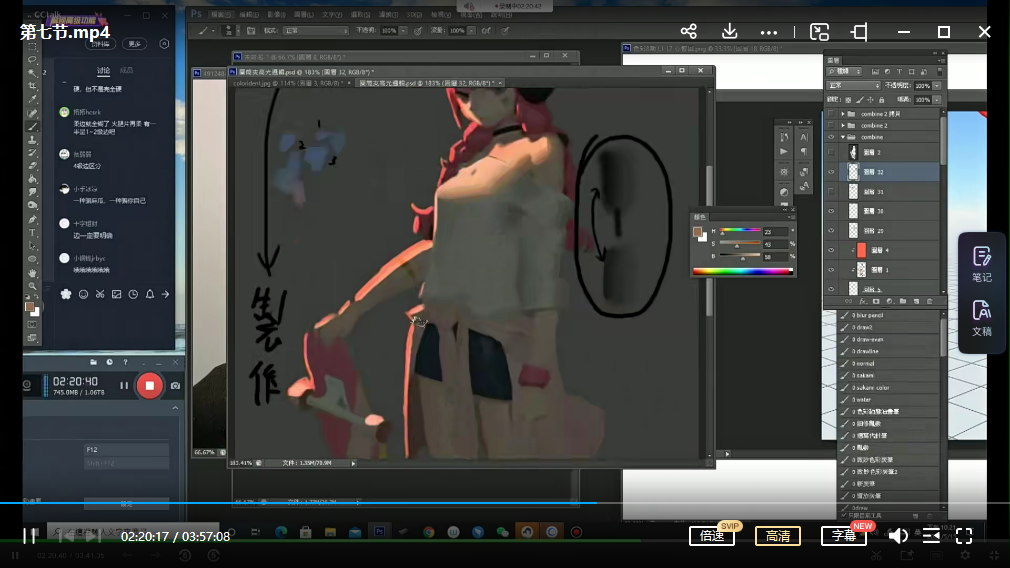
Task: Click the foreground color swatch in color panel
Action: (x=697, y=231)
